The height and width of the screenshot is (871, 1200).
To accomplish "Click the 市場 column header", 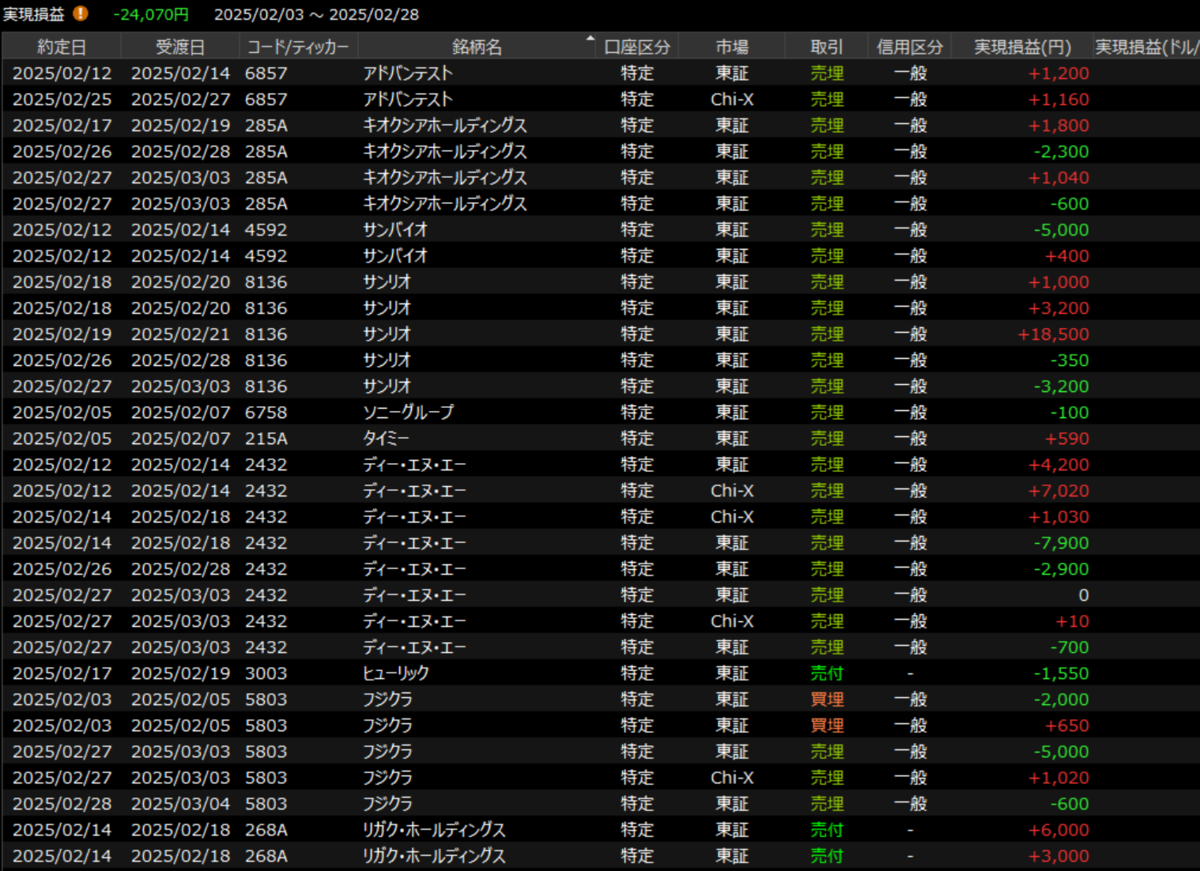I will point(732,47).
